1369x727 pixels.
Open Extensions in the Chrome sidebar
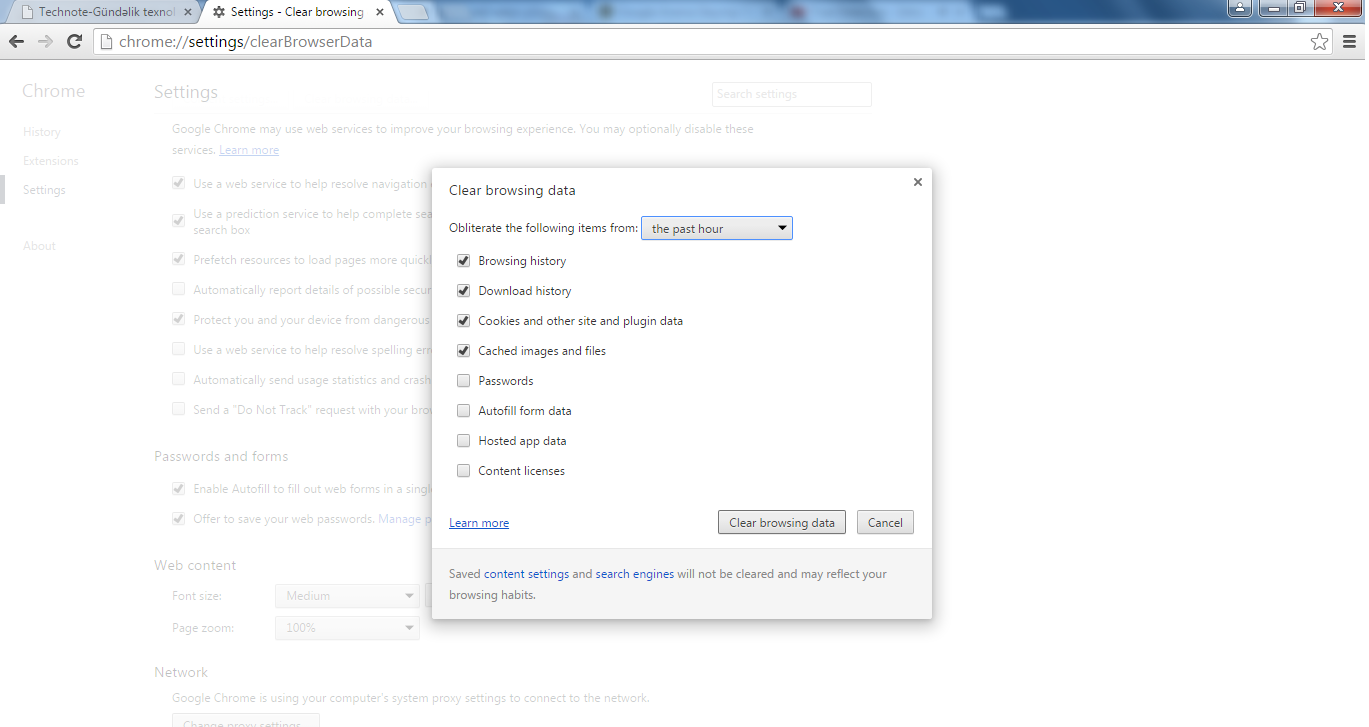tap(51, 161)
